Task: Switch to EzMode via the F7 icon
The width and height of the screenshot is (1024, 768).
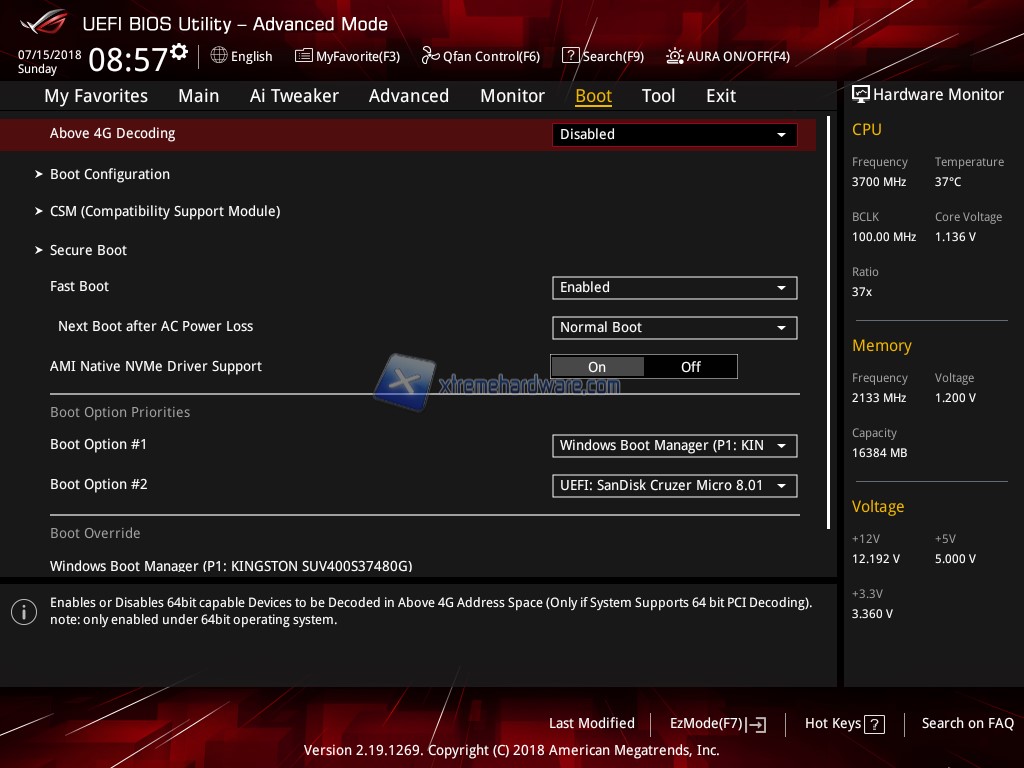Action: tap(757, 724)
